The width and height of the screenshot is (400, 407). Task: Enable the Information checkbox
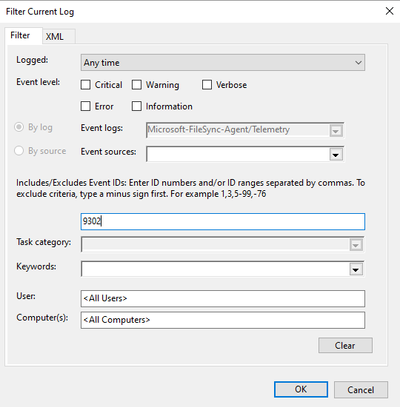tap(137, 106)
